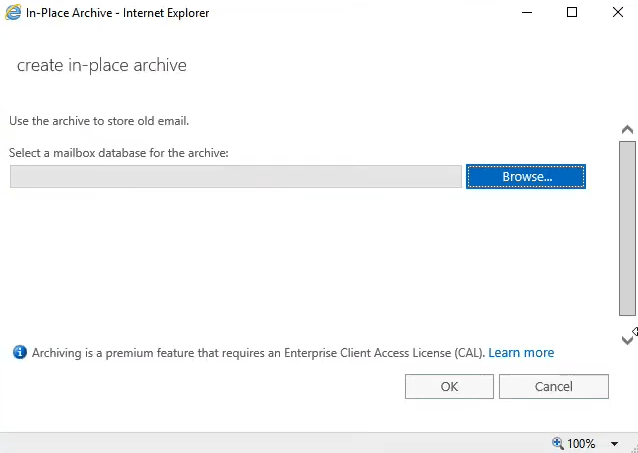Click the window title bar text
638x453 pixels.
click(117, 13)
